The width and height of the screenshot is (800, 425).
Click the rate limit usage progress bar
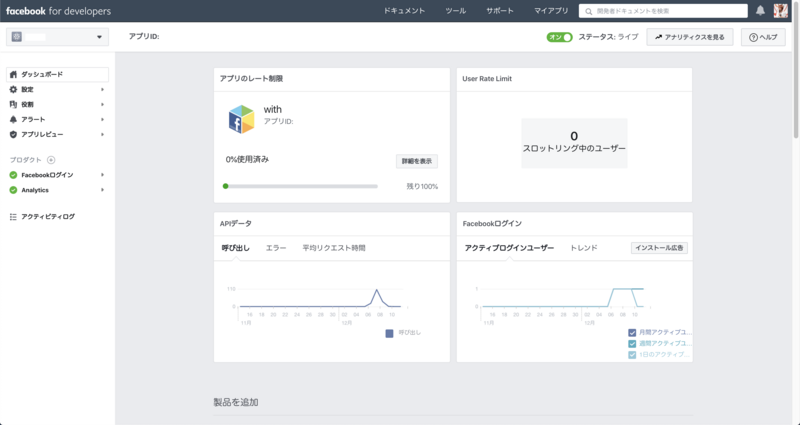300,186
